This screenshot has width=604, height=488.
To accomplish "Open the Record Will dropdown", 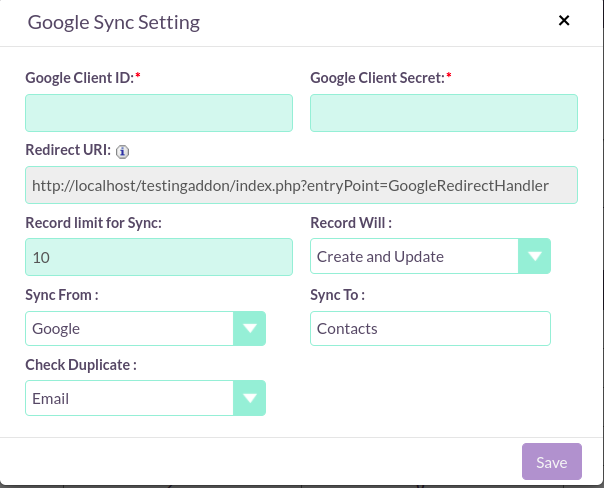I will click(x=430, y=256).
